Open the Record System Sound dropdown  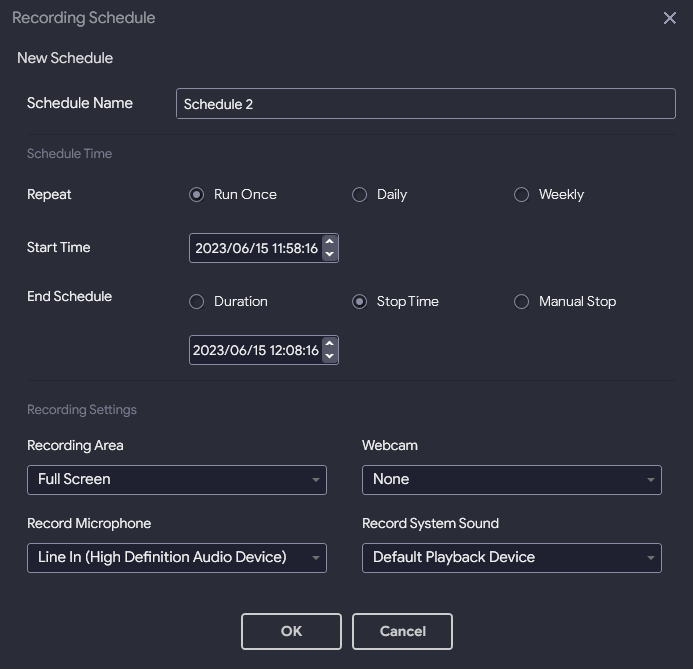(512, 558)
